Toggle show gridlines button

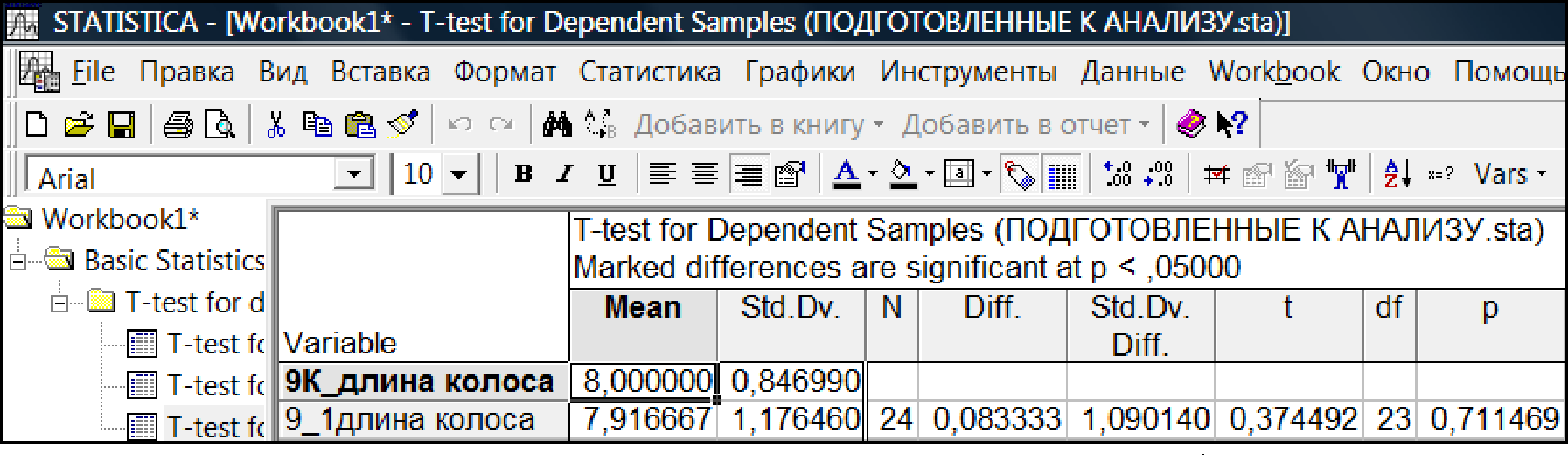pyautogui.click(x=1062, y=174)
